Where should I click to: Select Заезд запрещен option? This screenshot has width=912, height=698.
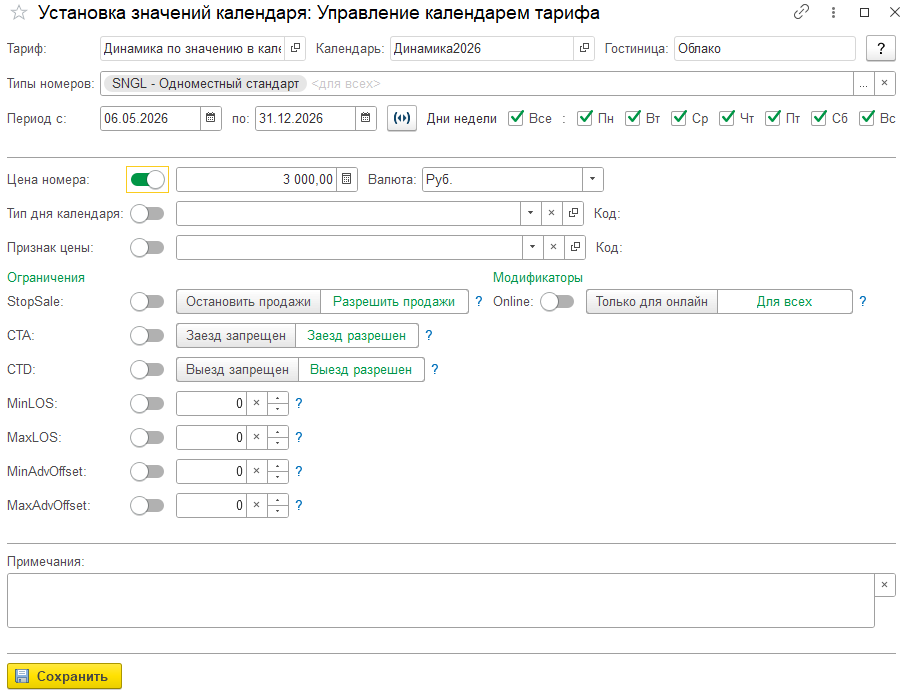click(x=236, y=336)
